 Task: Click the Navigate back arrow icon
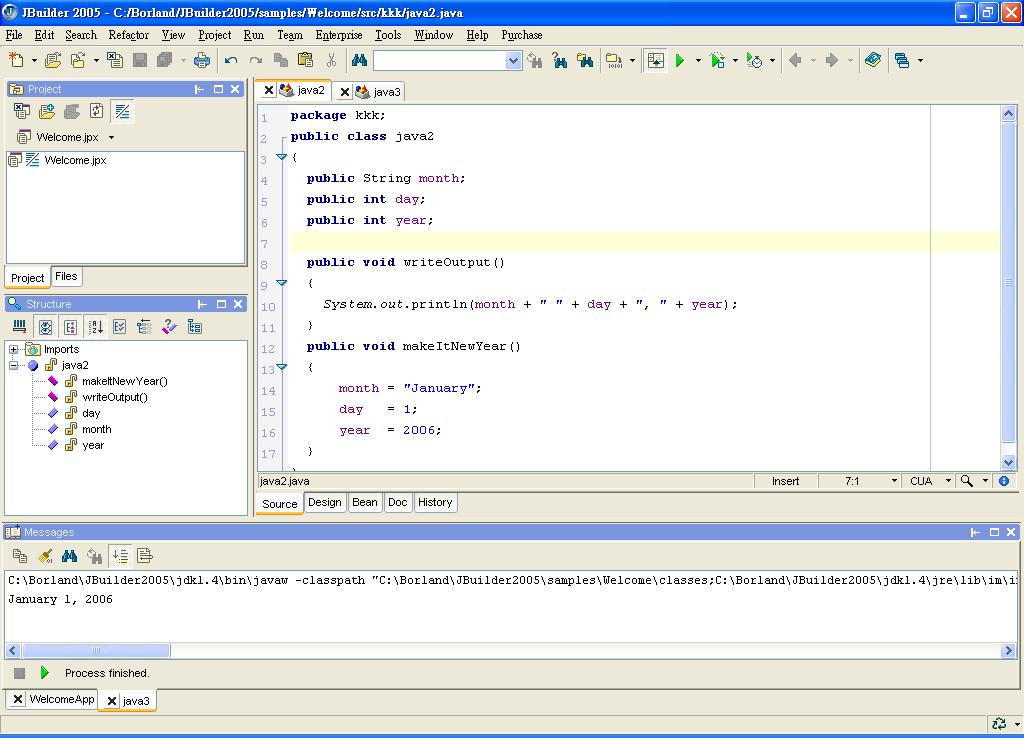click(x=795, y=61)
